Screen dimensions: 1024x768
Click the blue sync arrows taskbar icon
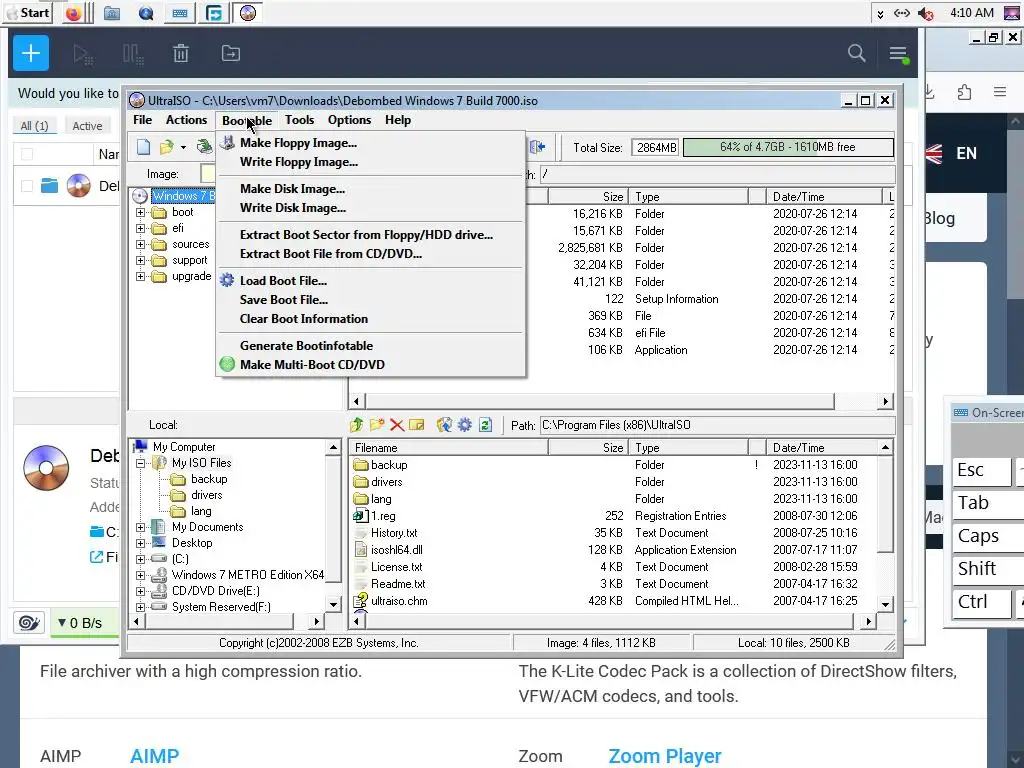[214, 13]
